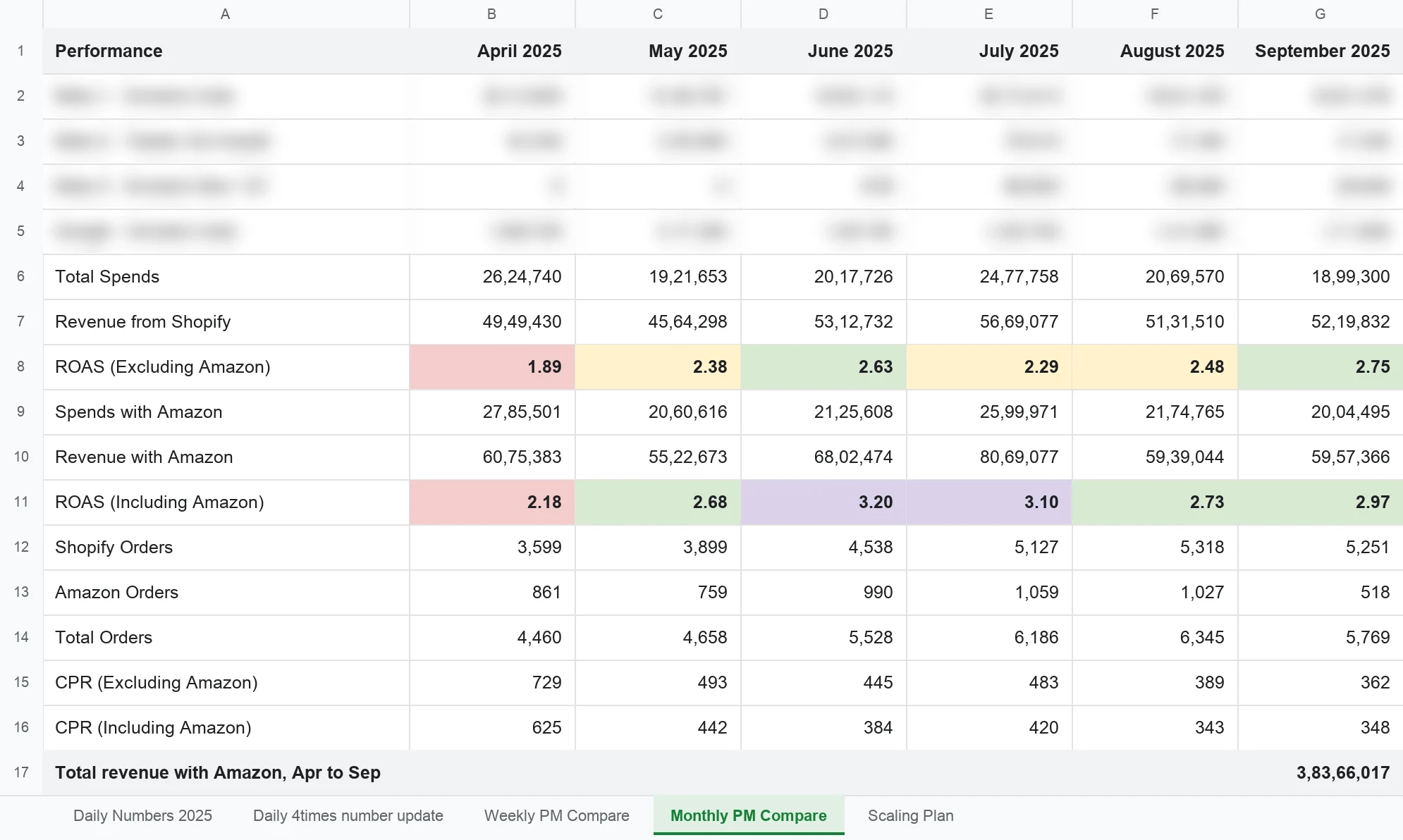Select column G header
This screenshot has height=840, width=1403.
tap(1321, 14)
